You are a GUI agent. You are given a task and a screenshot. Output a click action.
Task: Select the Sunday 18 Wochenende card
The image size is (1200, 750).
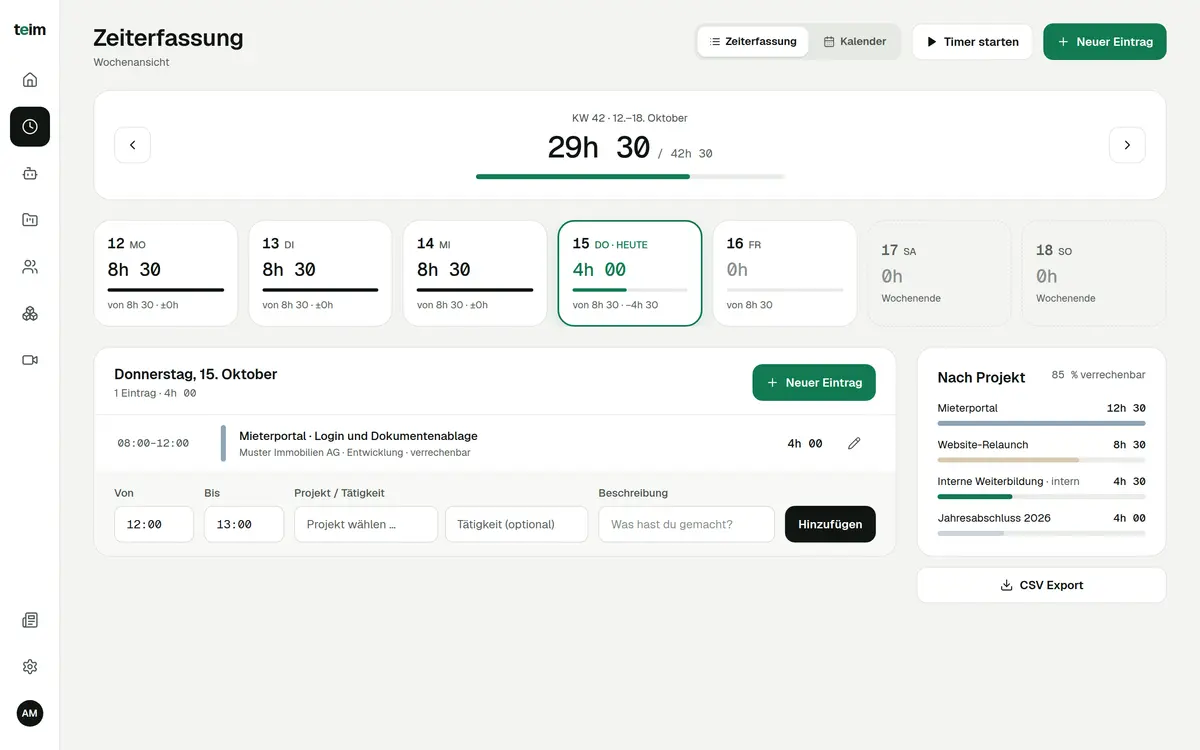1094,273
